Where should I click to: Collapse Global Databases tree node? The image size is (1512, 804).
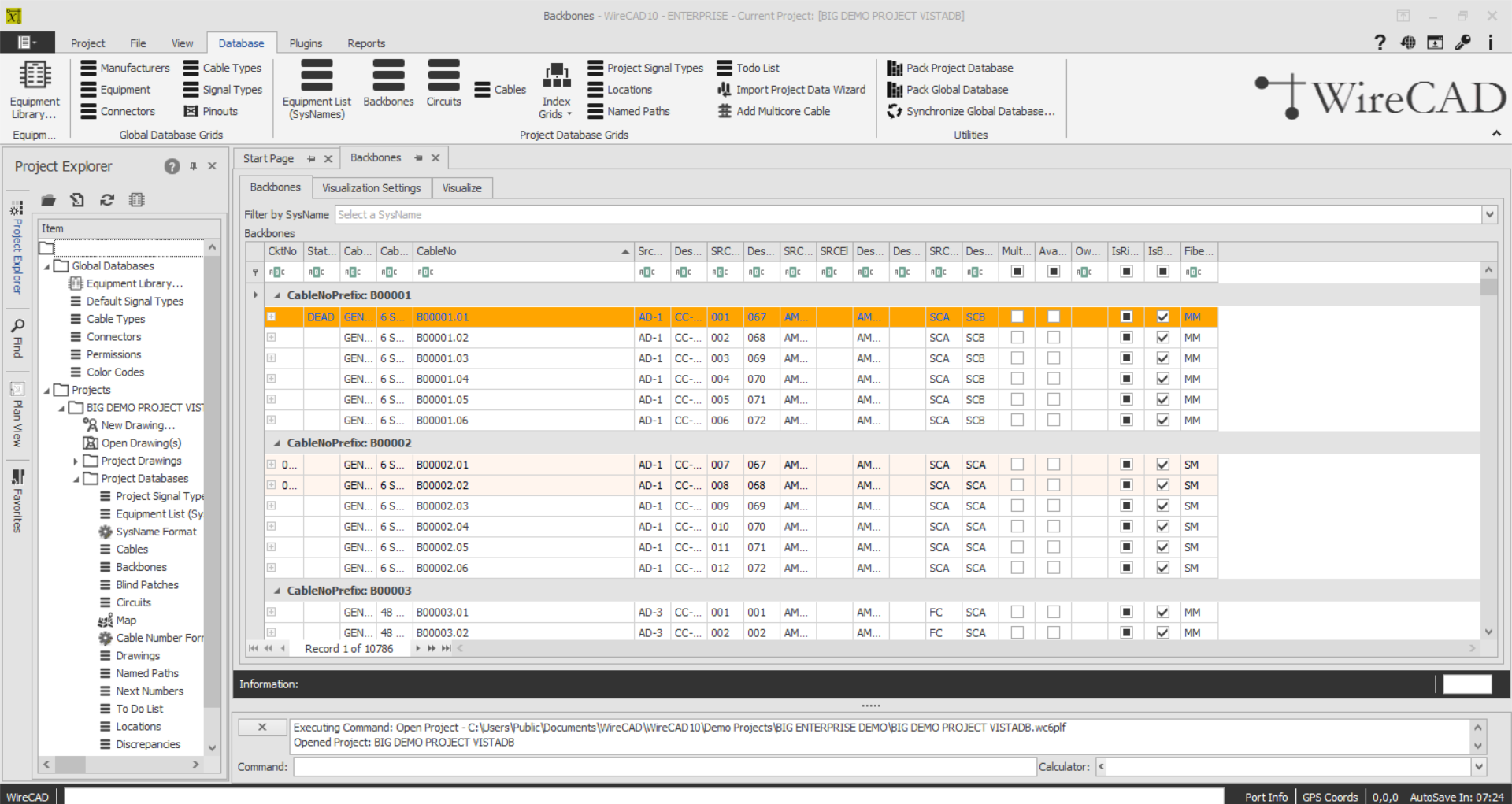46,266
